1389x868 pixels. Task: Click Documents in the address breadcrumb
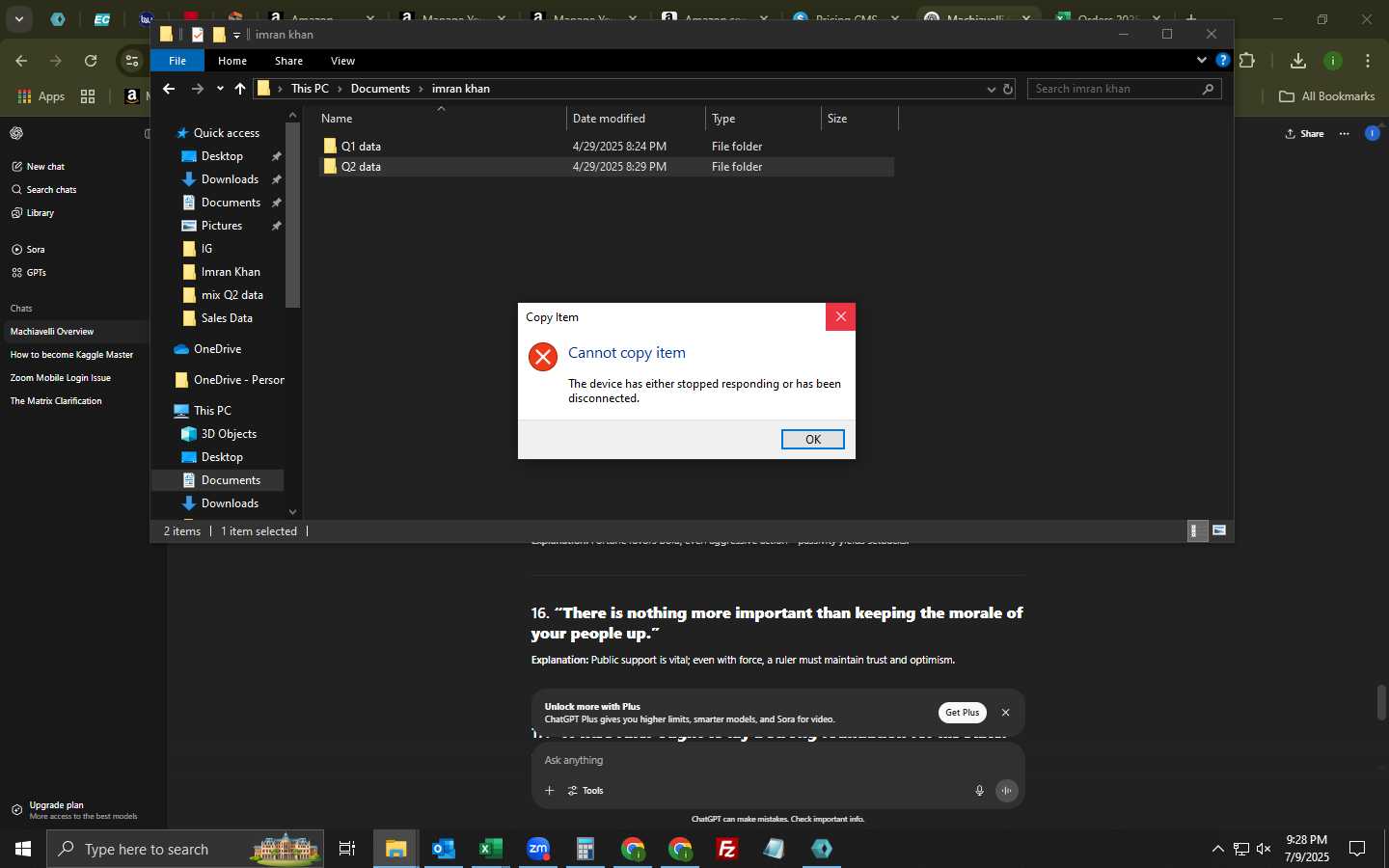(380, 89)
